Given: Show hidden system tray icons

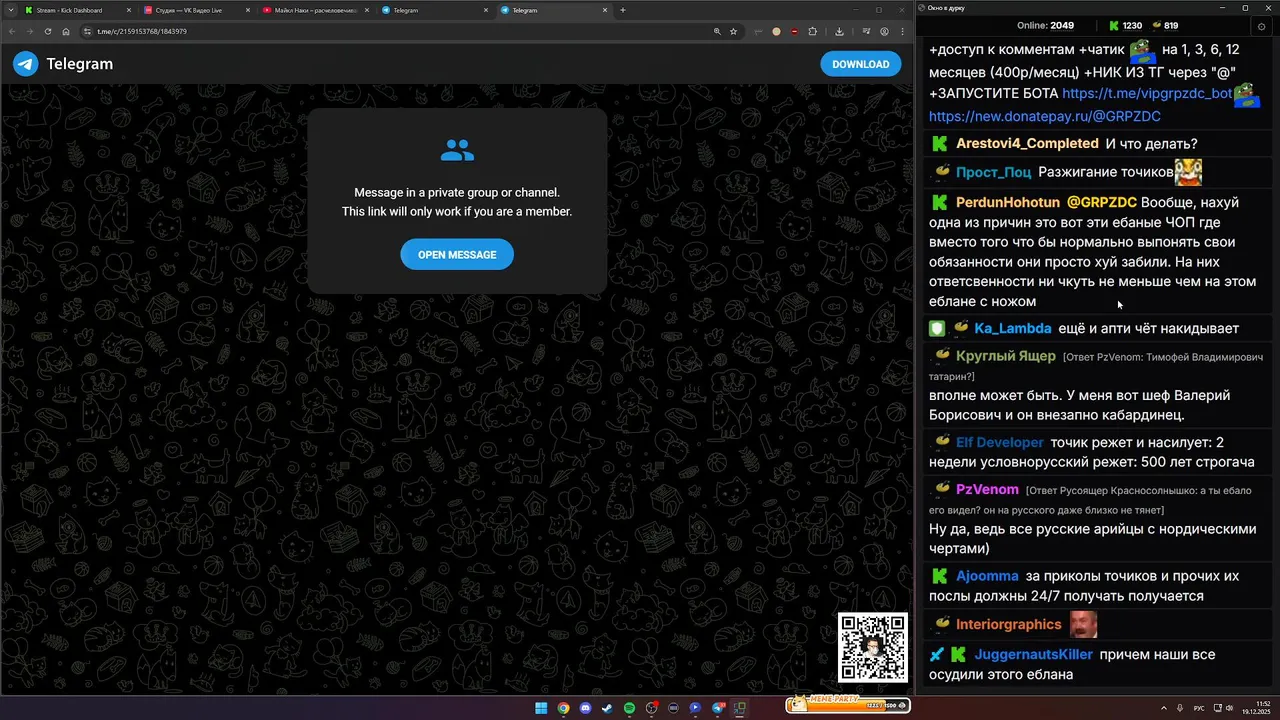Looking at the screenshot, I should [x=1166, y=708].
